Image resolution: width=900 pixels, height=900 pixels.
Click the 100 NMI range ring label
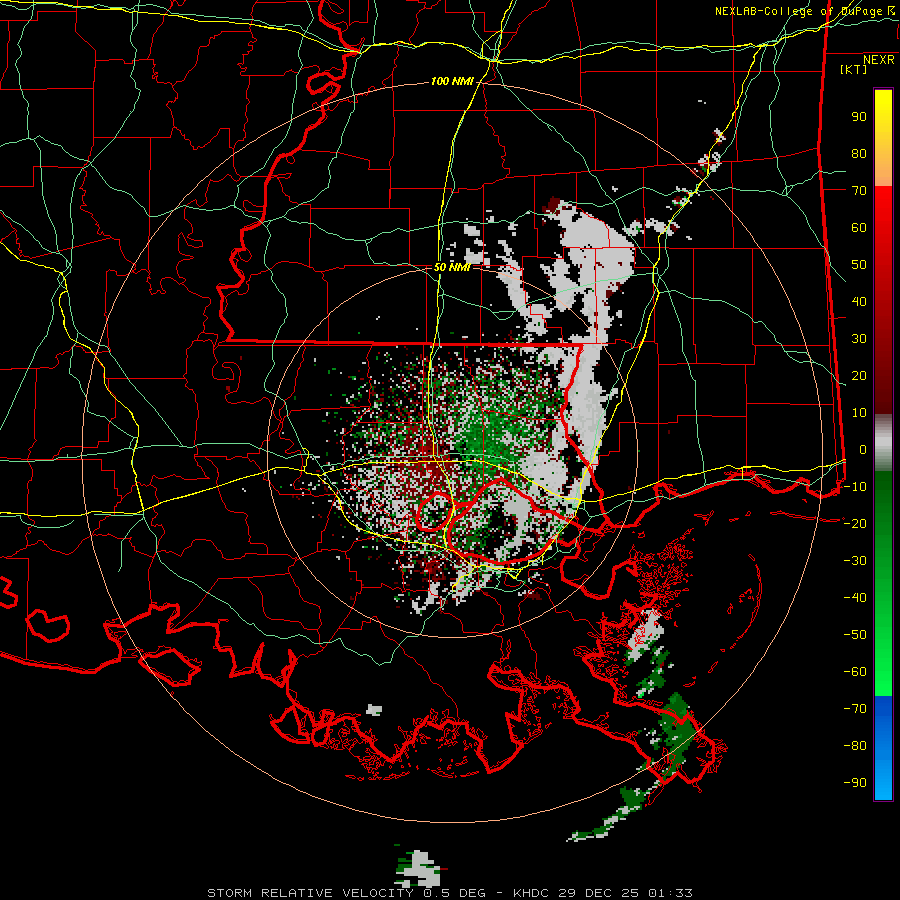[x=452, y=82]
